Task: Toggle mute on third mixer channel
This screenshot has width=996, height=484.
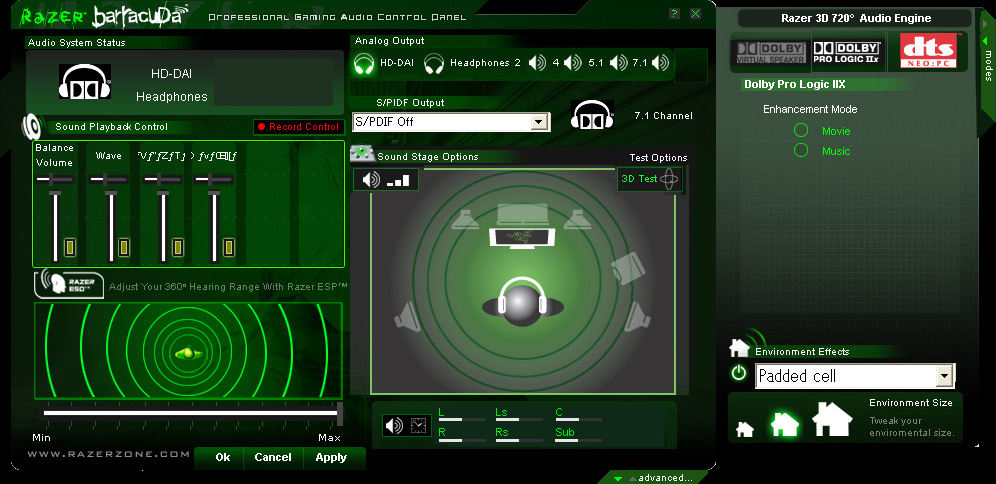Action: coord(178,246)
